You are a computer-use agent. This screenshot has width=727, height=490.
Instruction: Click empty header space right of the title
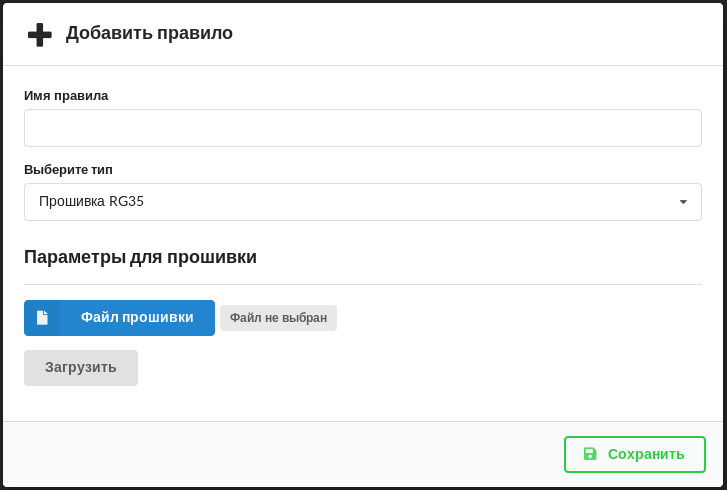click(480, 34)
